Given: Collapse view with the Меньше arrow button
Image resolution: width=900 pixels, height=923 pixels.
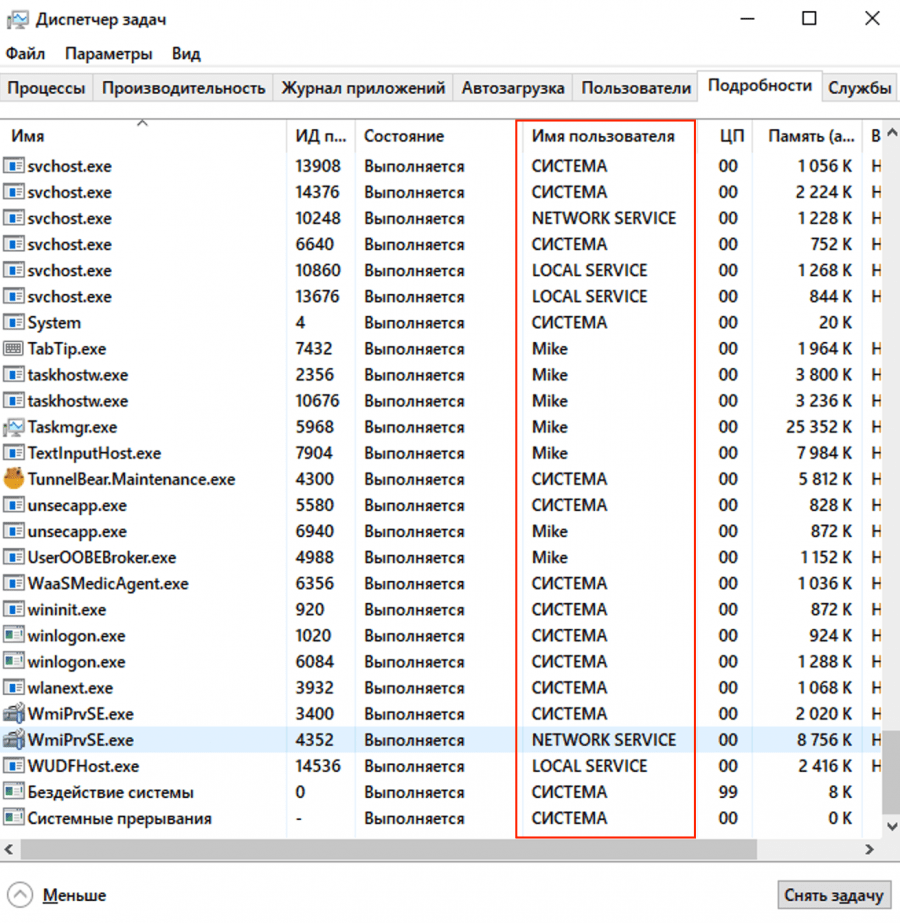Looking at the screenshot, I should tap(21, 895).
